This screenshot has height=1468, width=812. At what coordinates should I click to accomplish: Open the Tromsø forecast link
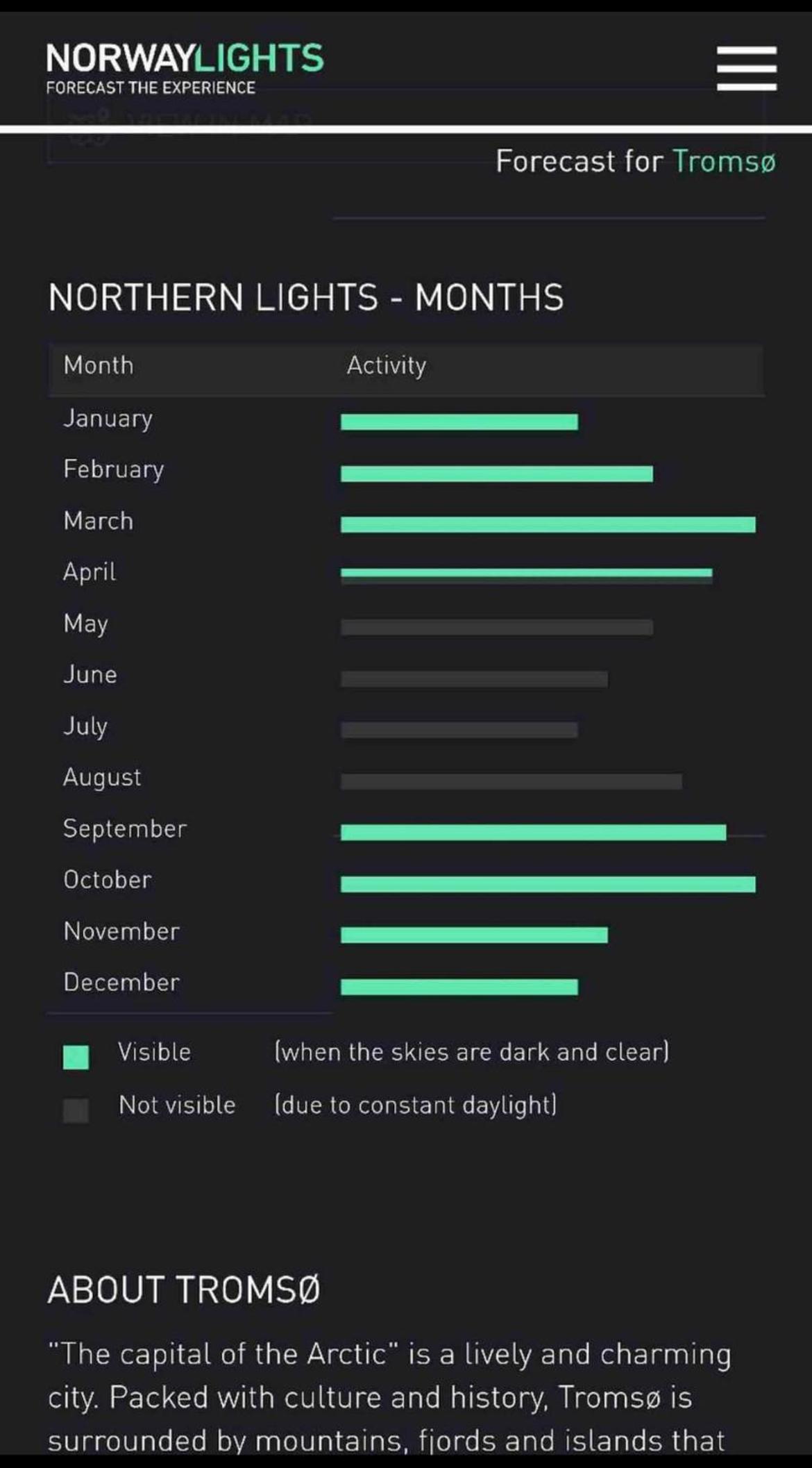pyautogui.click(x=724, y=161)
